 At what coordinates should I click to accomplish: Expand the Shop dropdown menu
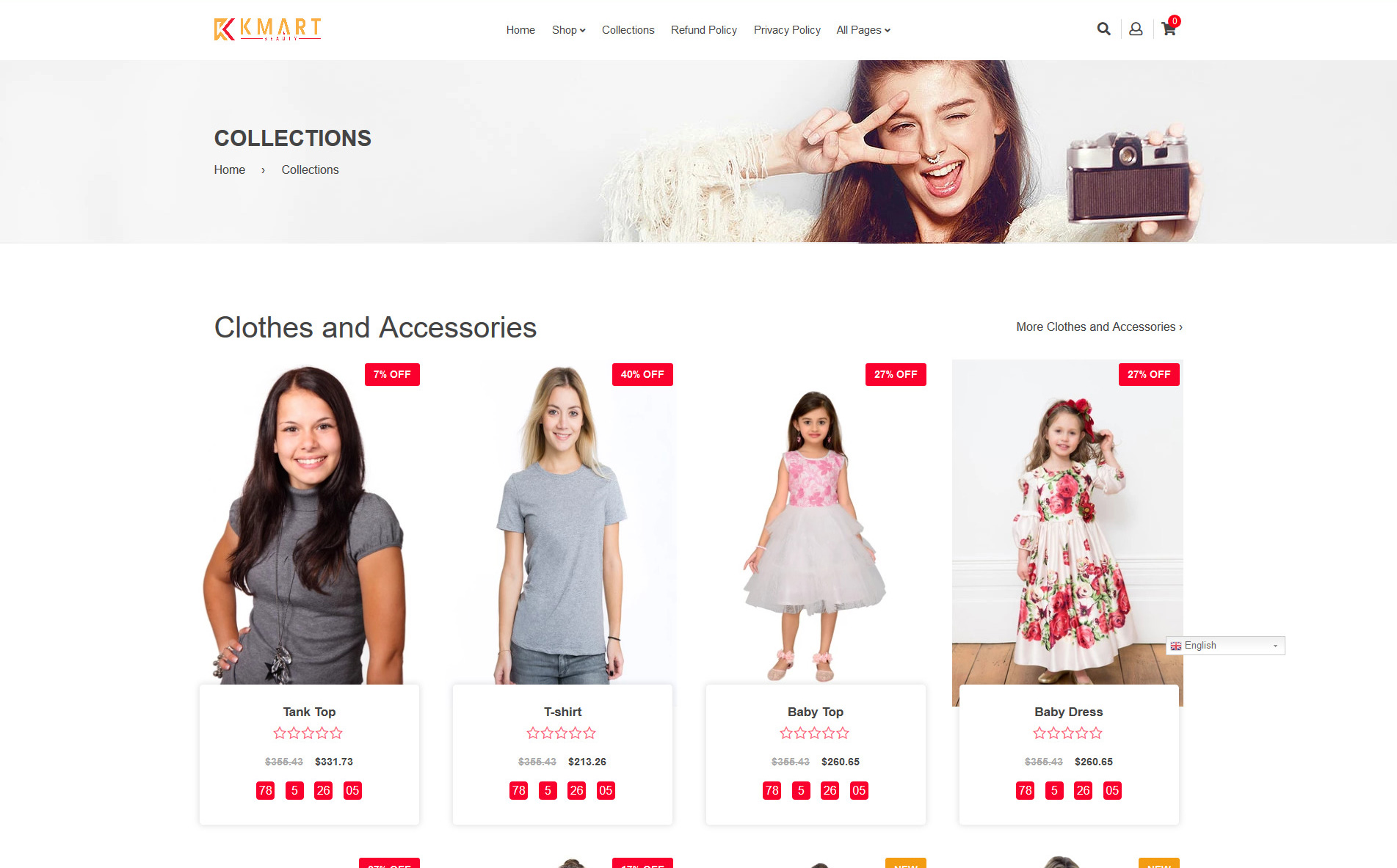[568, 30]
